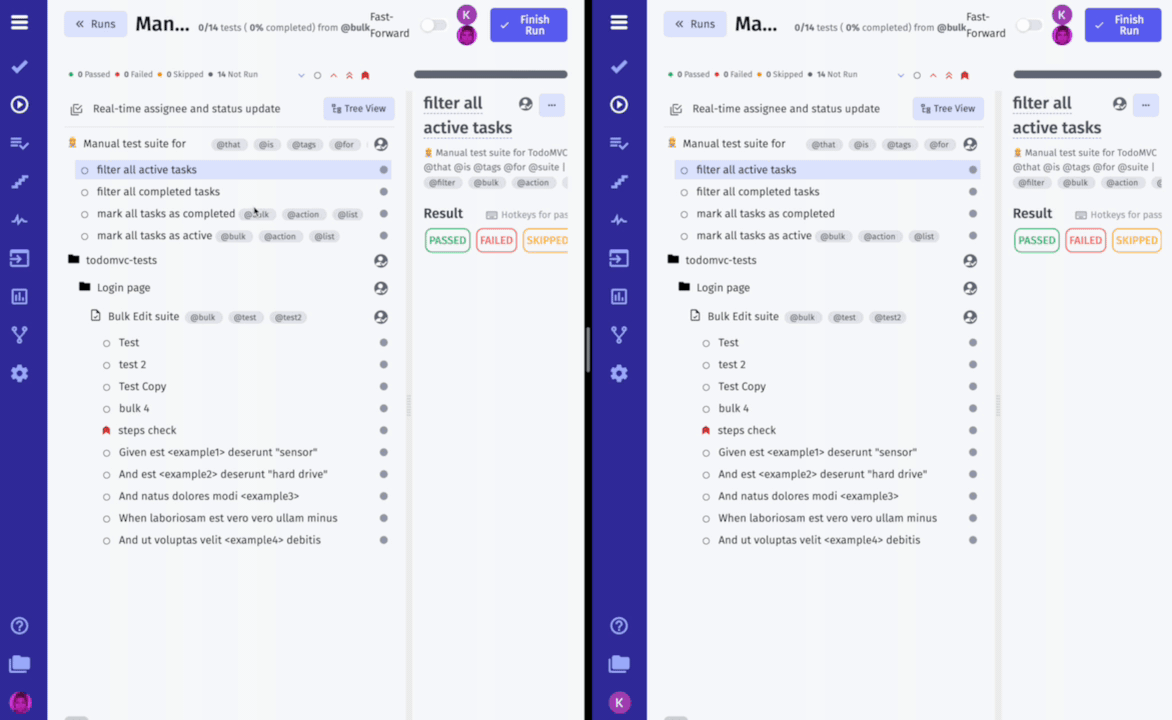
Task: Mark the test as PASSED in left pane
Action: pyautogui.click(x=448, y=240)
